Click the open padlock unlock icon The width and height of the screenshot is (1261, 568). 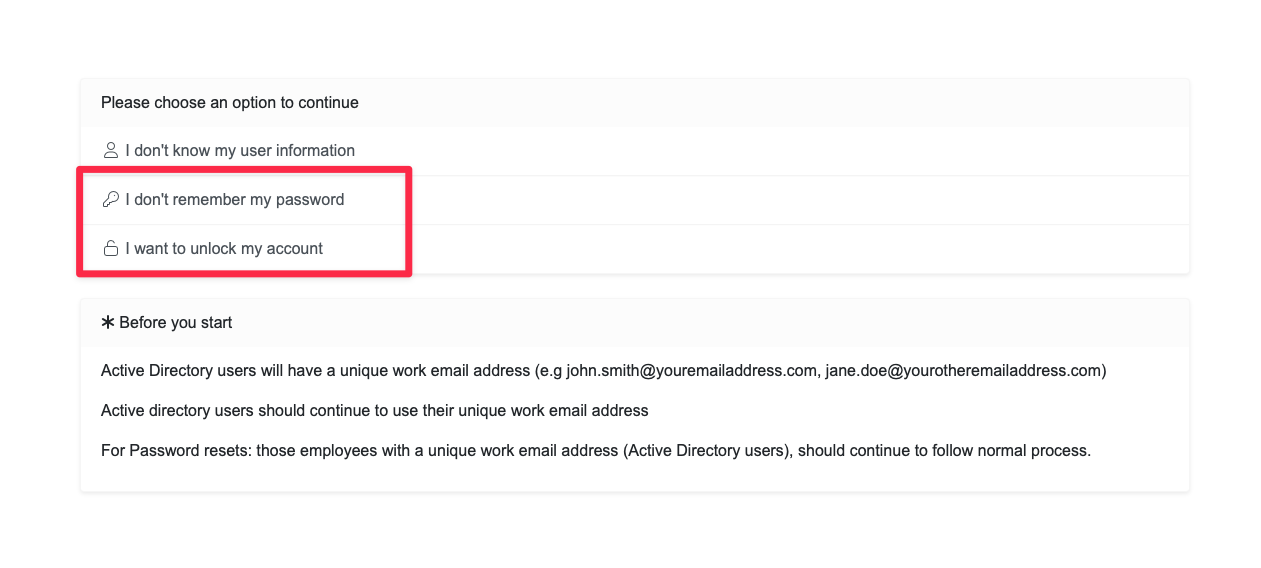(111, 248)
